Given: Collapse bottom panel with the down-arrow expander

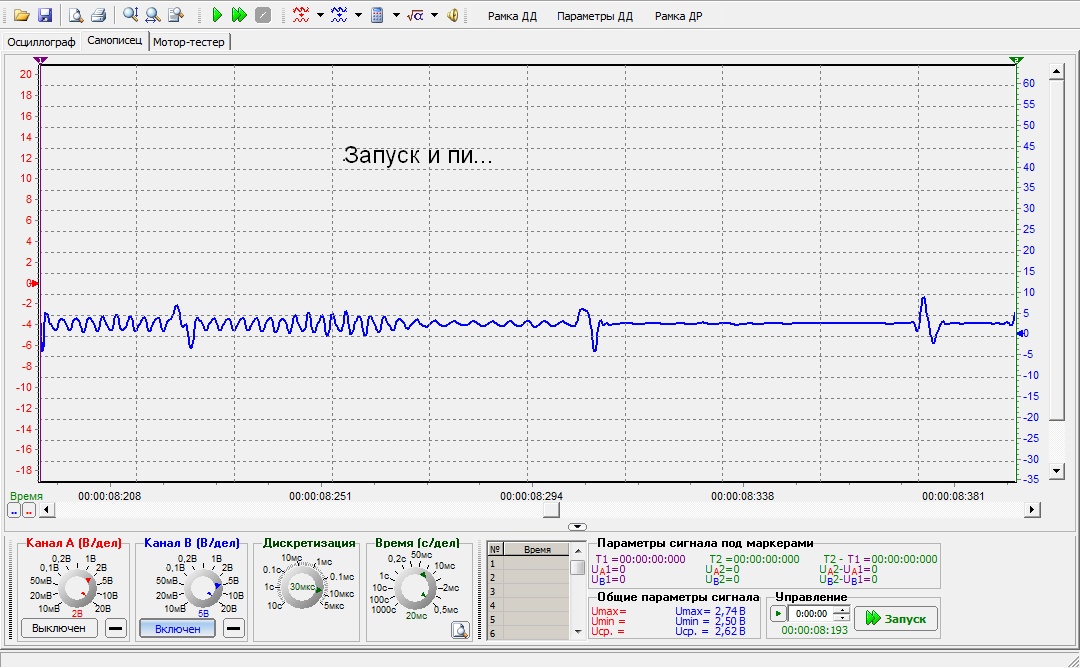Looking at the screenshot, I should pyautogui.click(x=577, y=526).
